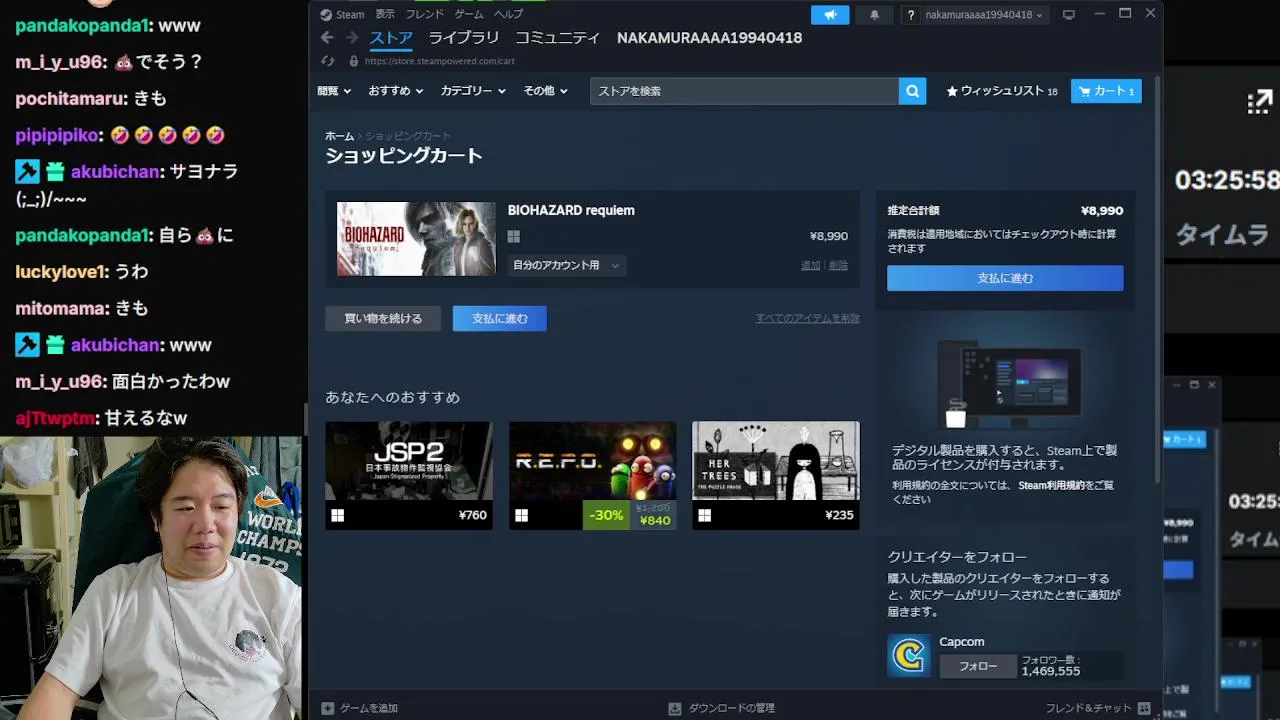Open the Her Trees recommended game card
The width and height of the screenshot is (1280, 720).
(775, 475)
